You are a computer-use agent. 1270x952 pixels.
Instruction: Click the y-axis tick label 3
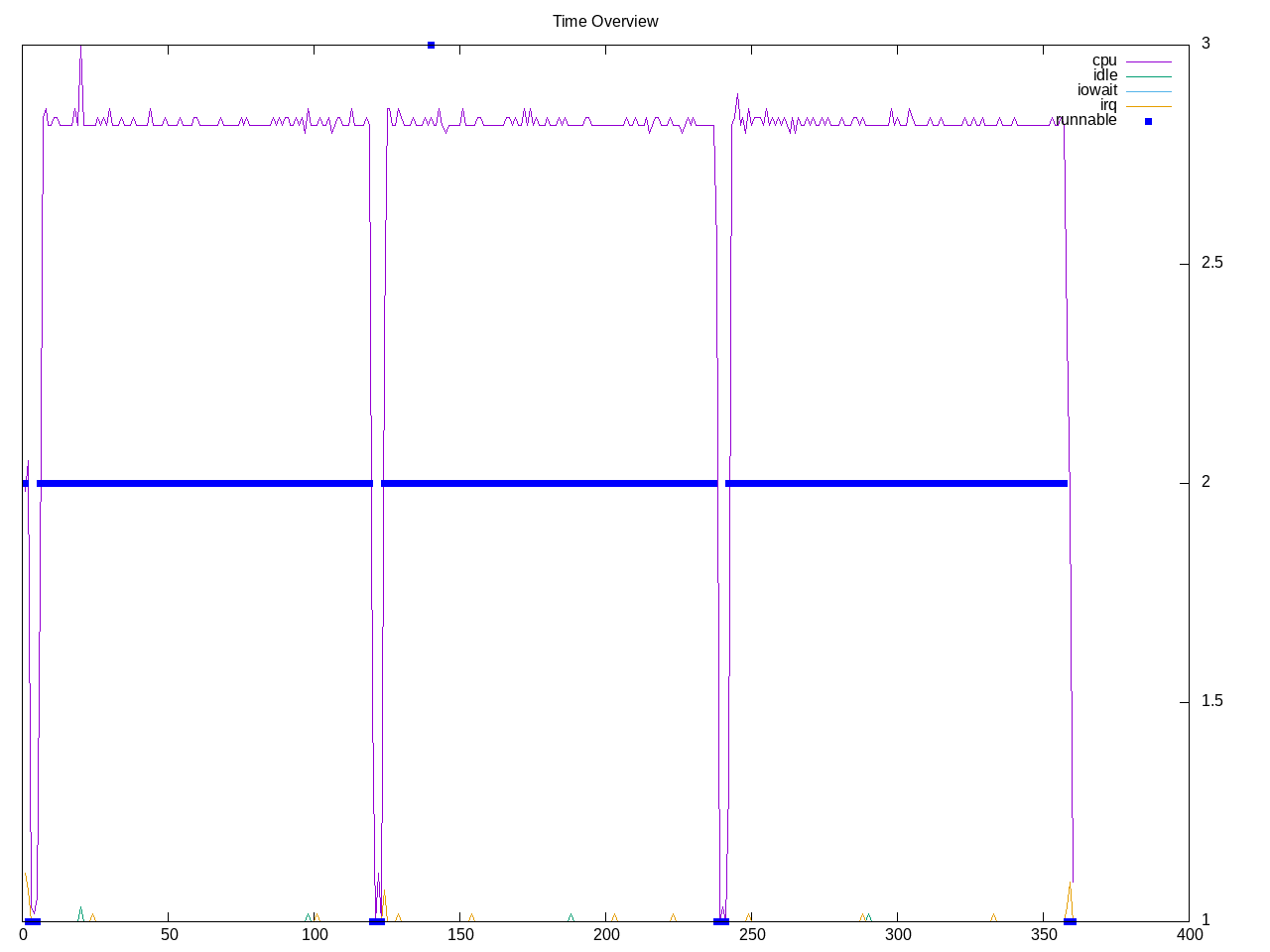(1206, 44)
